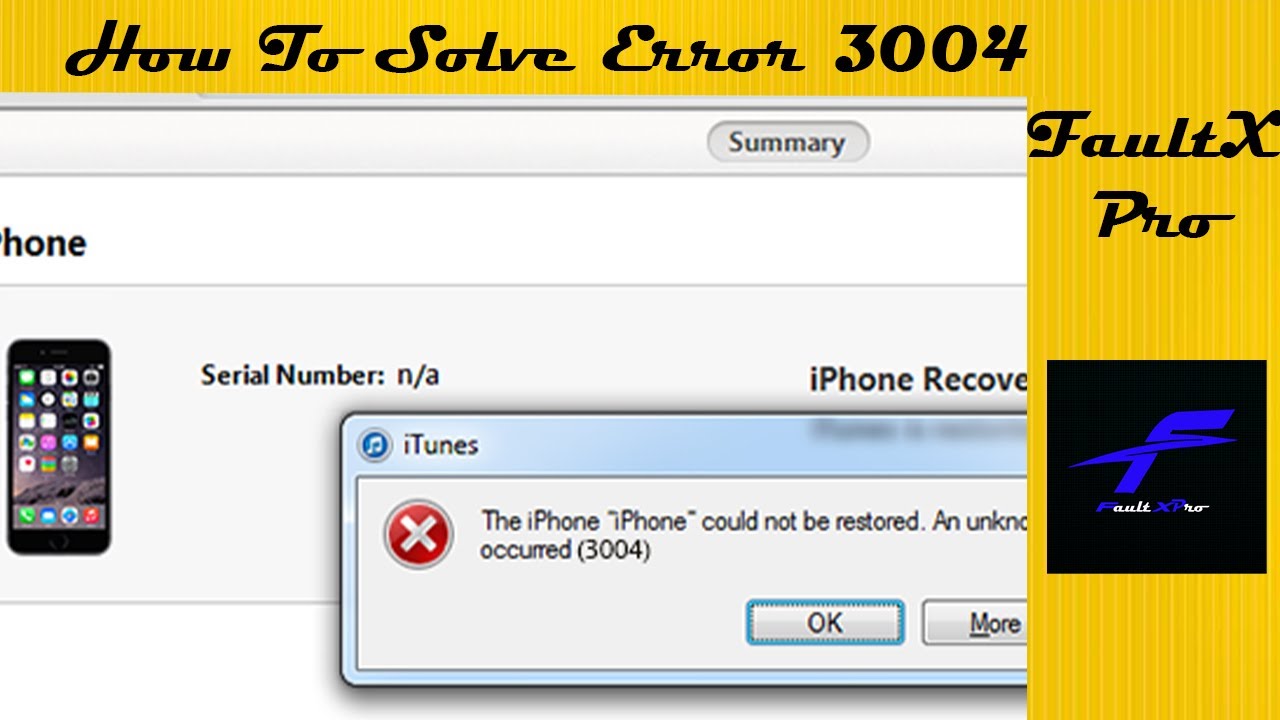Click the Mail icon in iPhone image dock
The image size is (1280, 720).
pos(48,515)
